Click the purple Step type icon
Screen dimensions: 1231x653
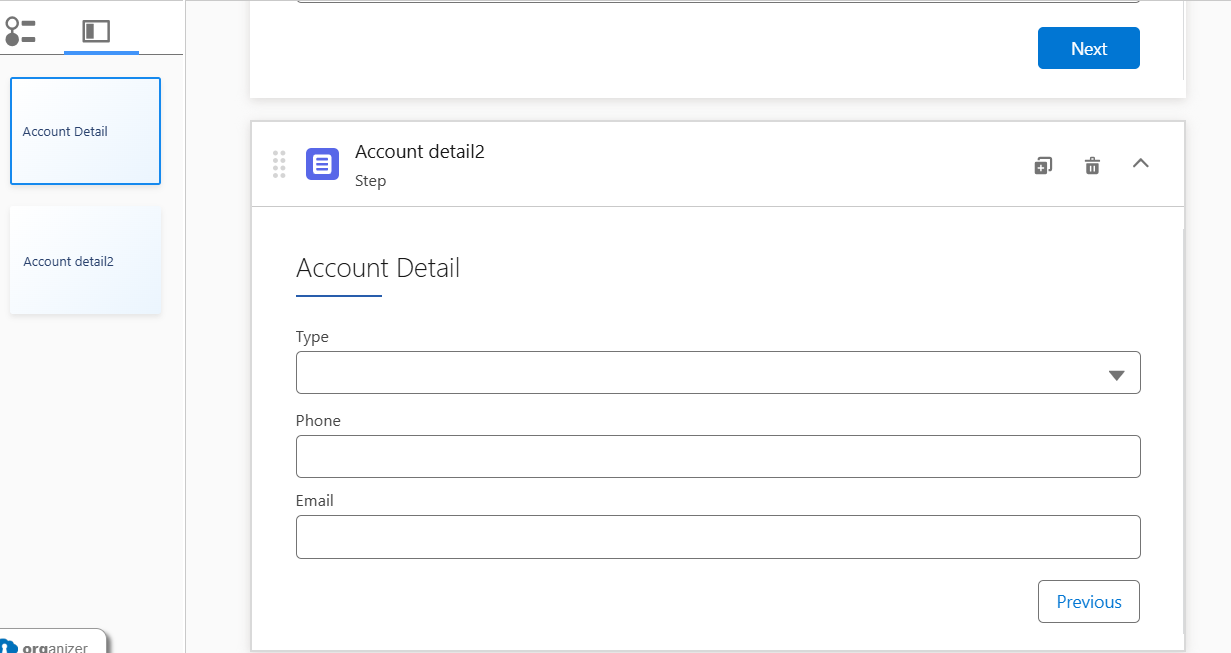pos(322,164)
